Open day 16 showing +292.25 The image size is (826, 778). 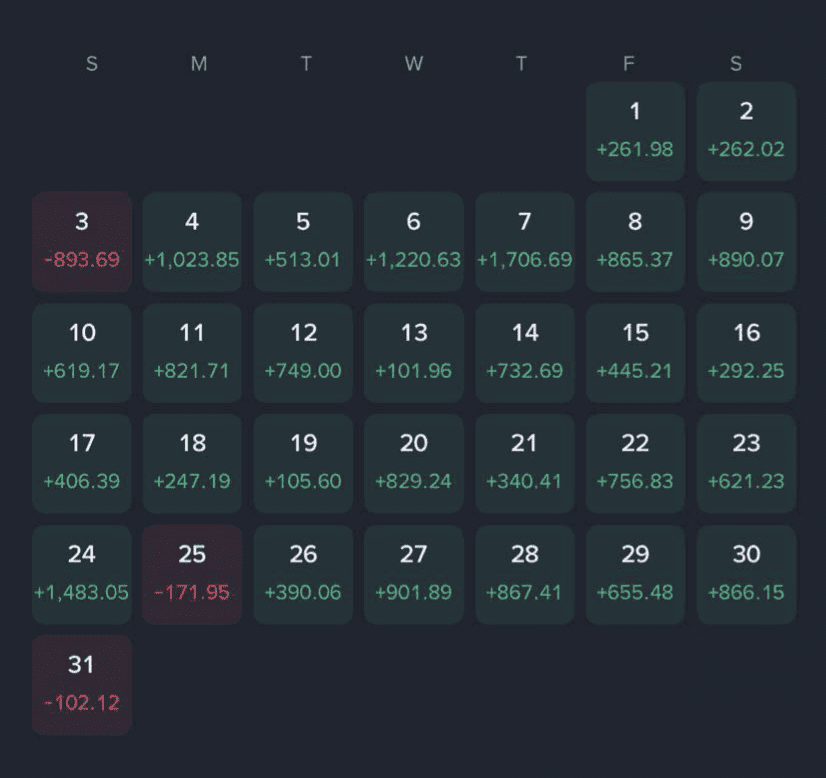point(746,352)
